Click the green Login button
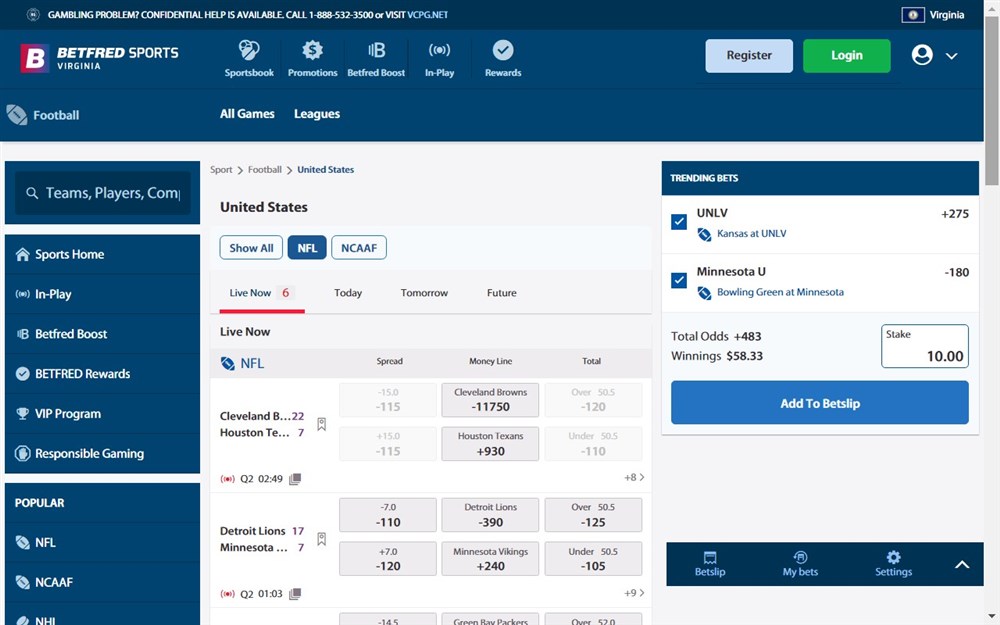This screenshot has height=625, width=1000. (x=846, y=55)
